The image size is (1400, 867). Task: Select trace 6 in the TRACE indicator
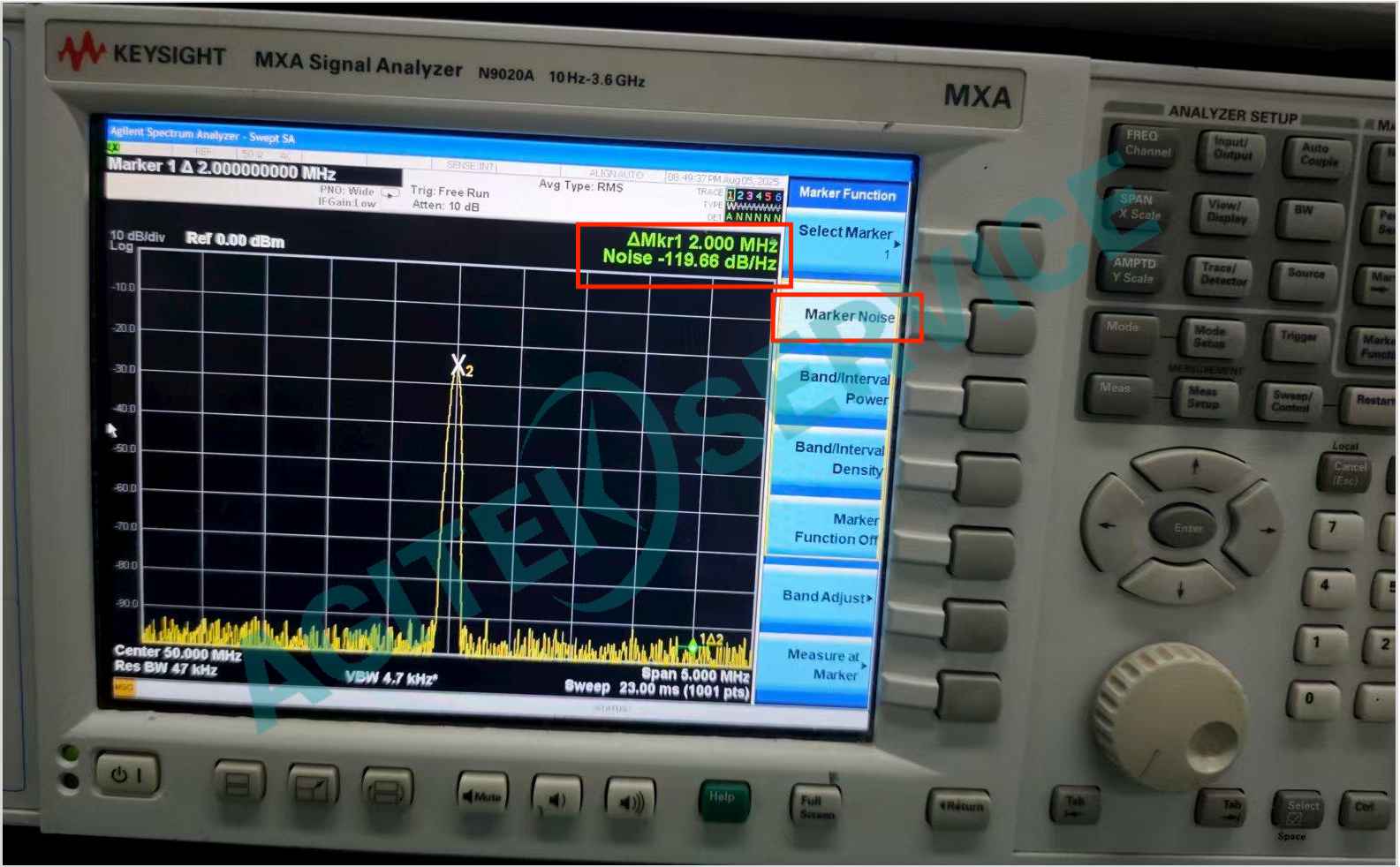point(778,197)
